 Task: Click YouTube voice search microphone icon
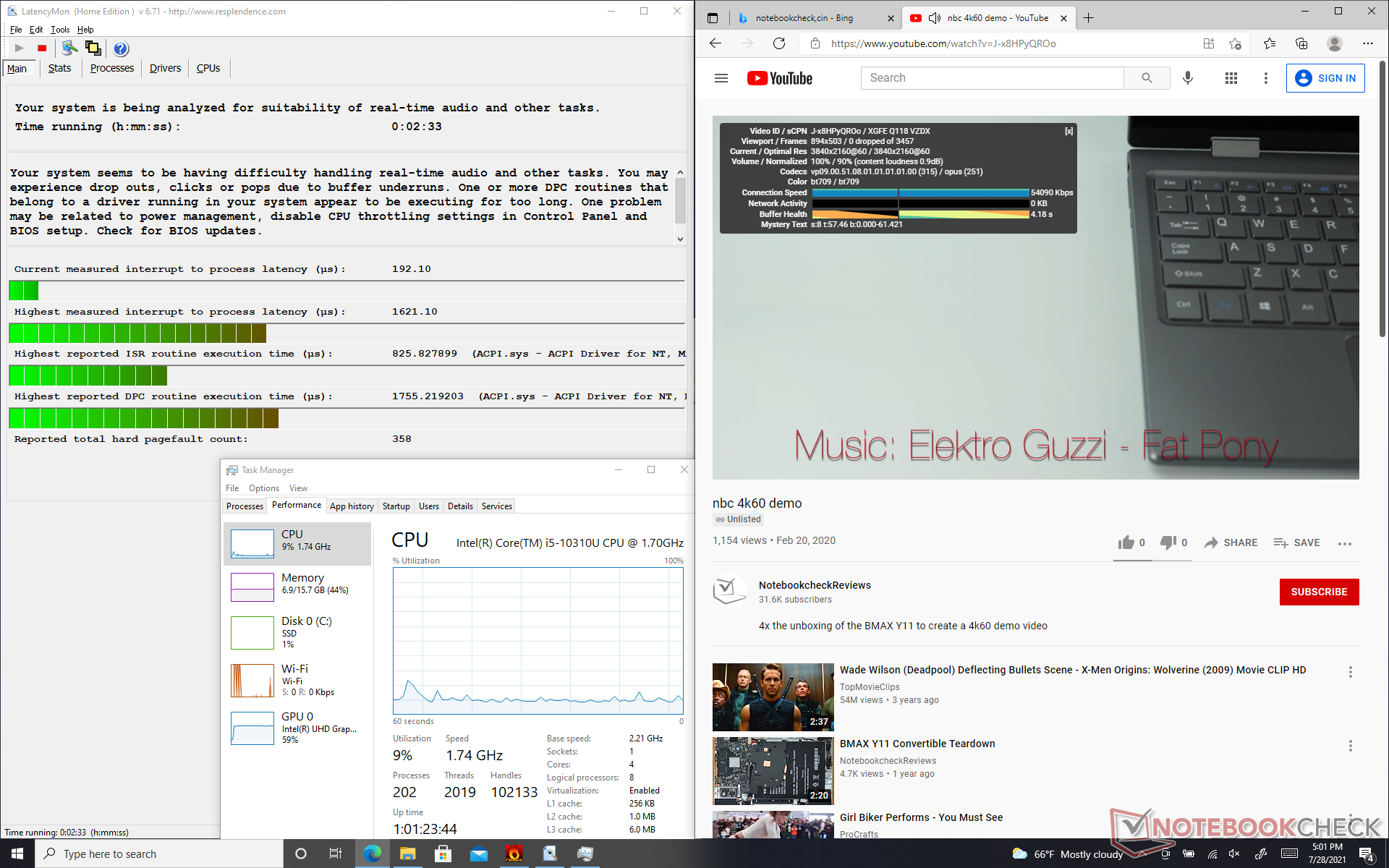pos(1187,78)
